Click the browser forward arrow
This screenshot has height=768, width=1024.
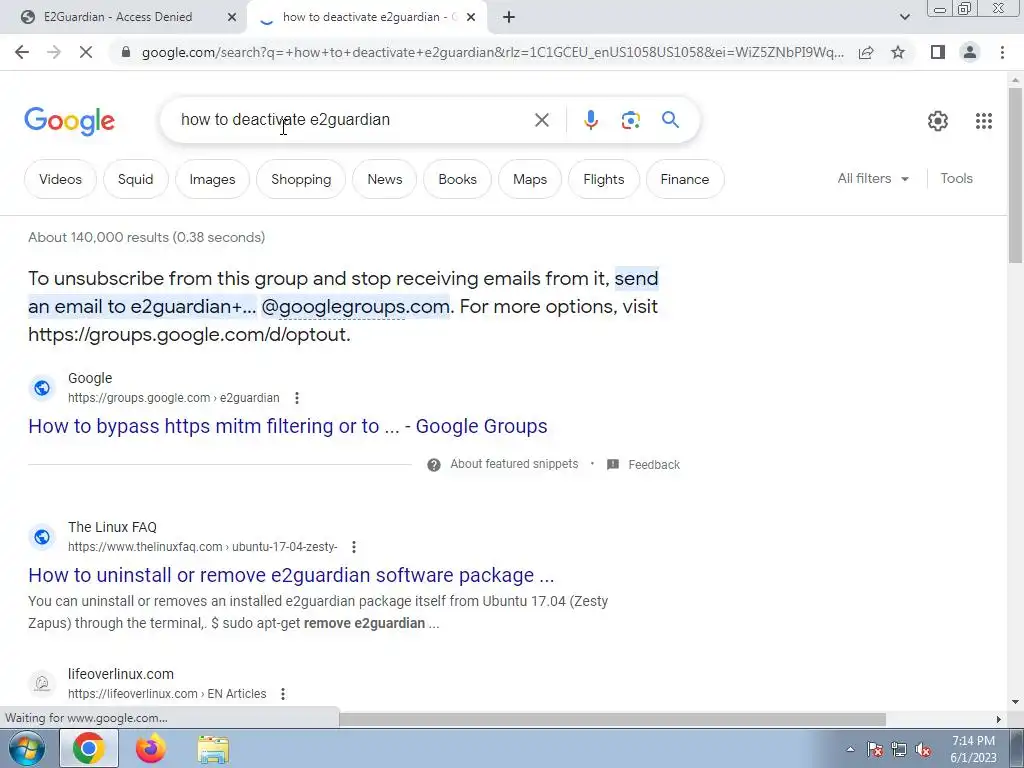tap(54, 52)
